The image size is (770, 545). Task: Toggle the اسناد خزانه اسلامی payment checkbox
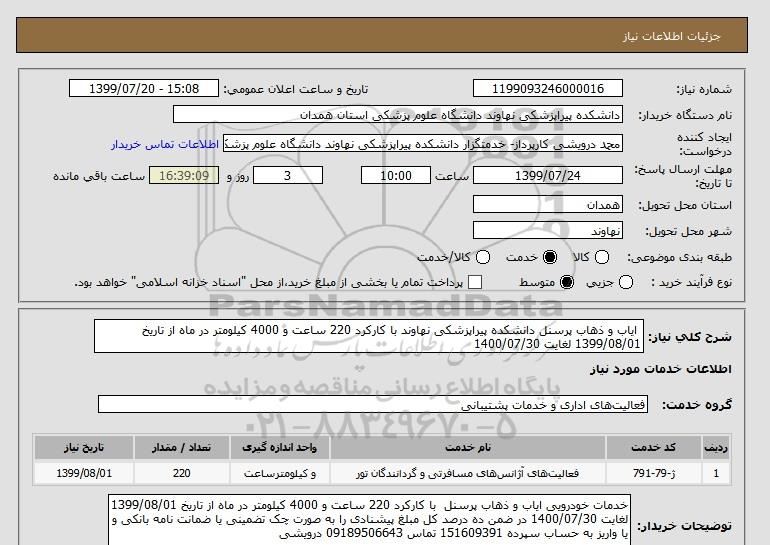click(x=474, y=282)
